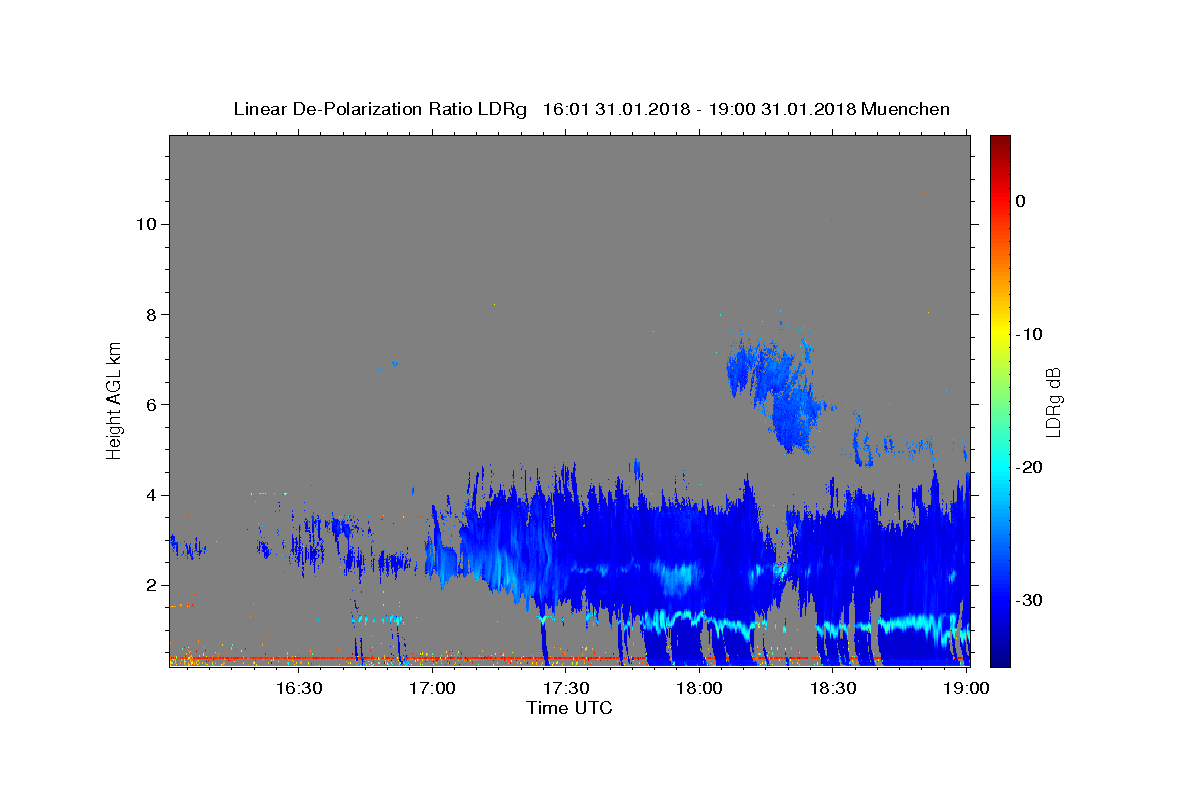Click the colorbar value -20

1030,467
